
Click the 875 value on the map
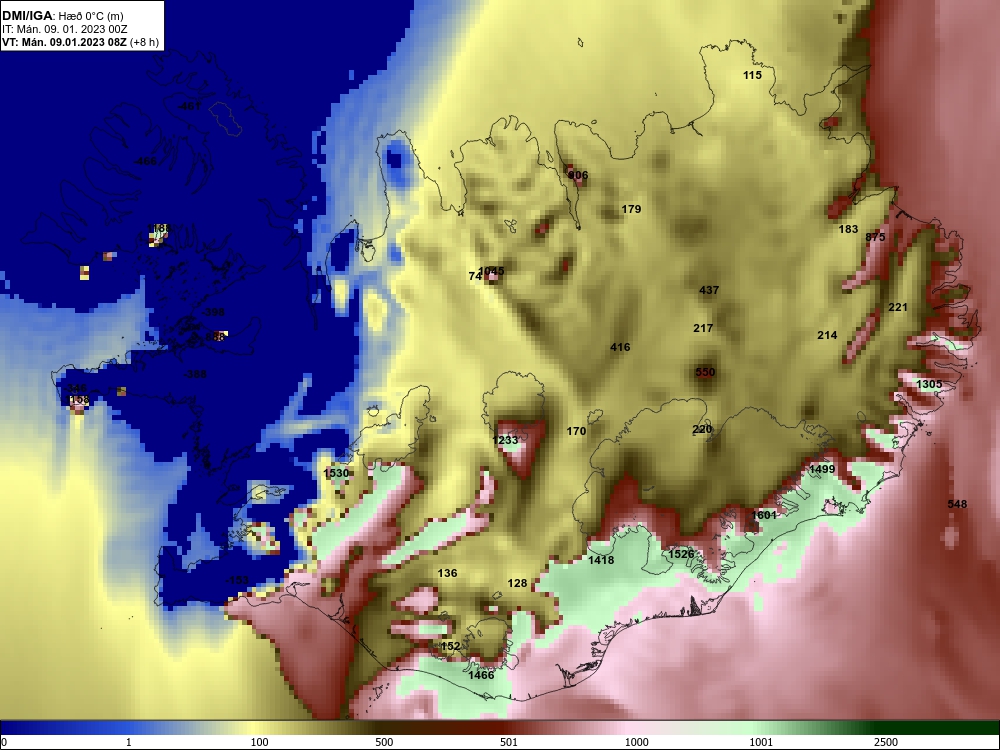875,237
